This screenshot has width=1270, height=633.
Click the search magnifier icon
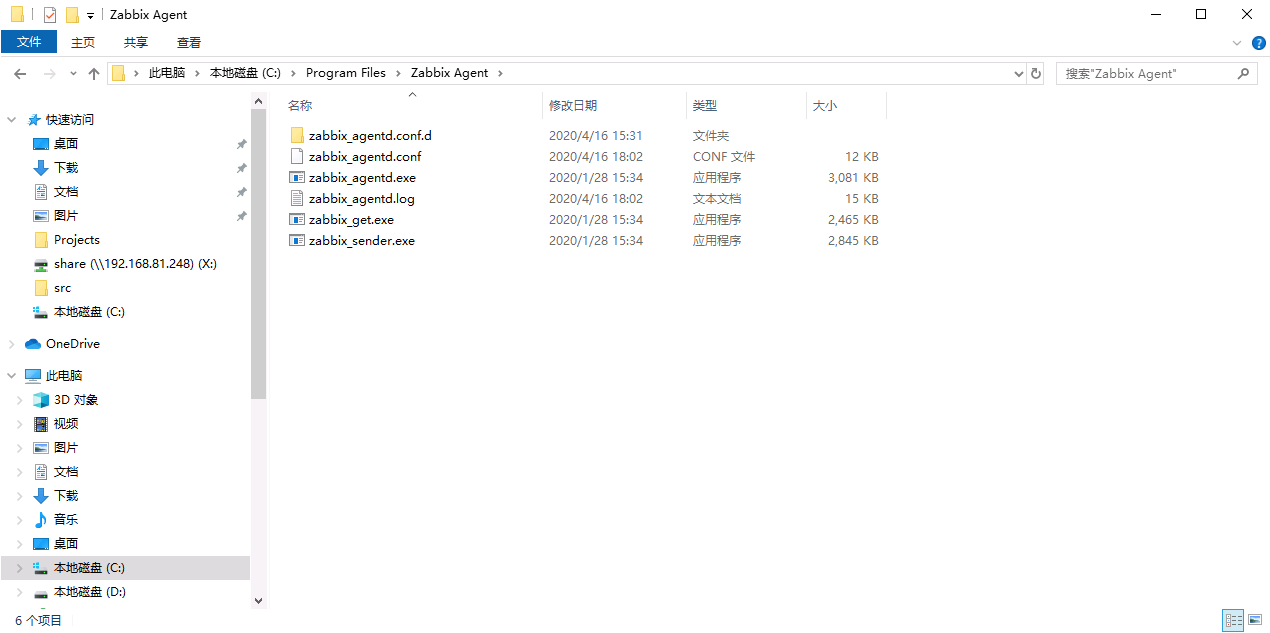pos(1244,73)
